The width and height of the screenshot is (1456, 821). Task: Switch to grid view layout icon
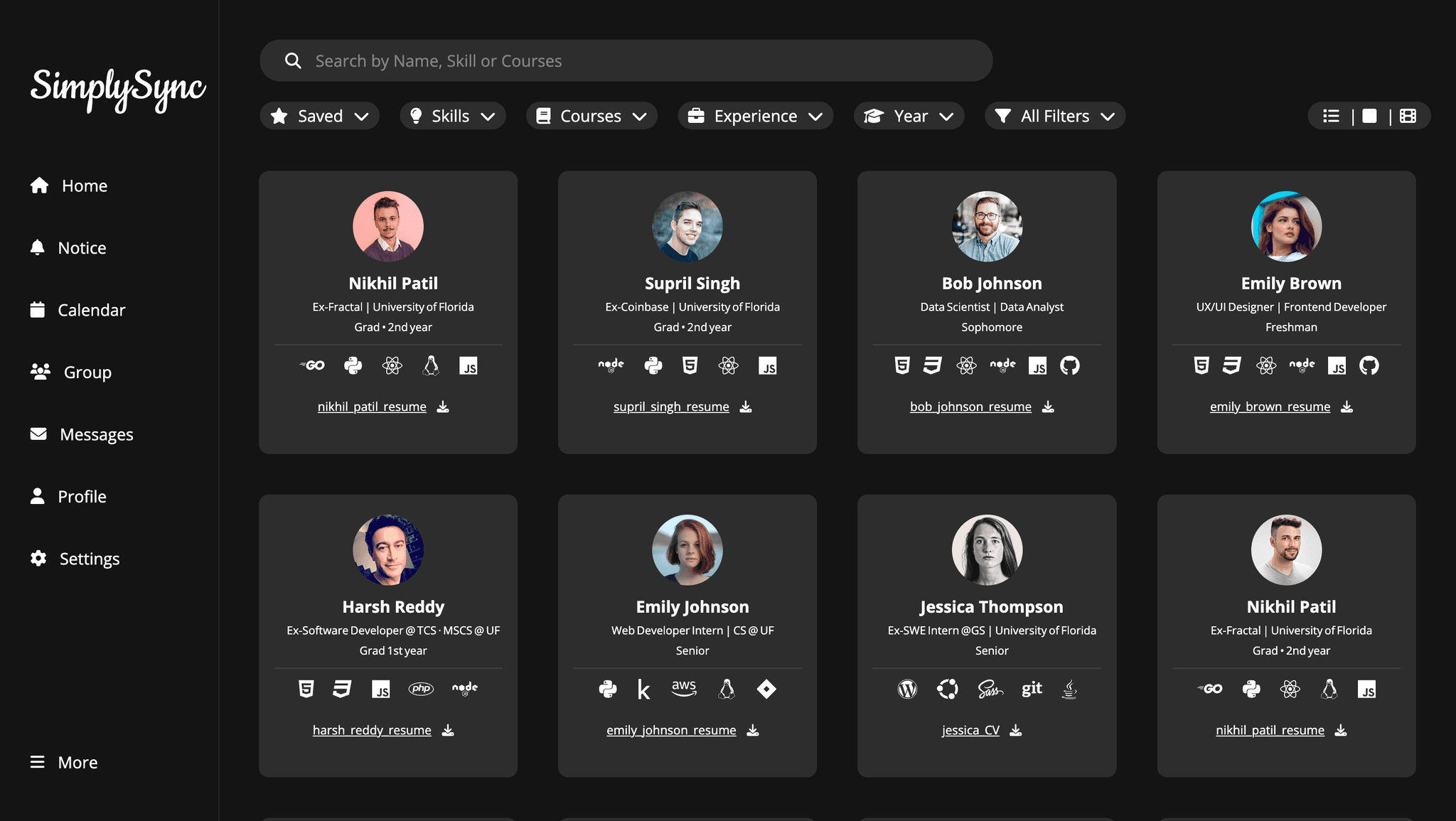coord(1408,116)
